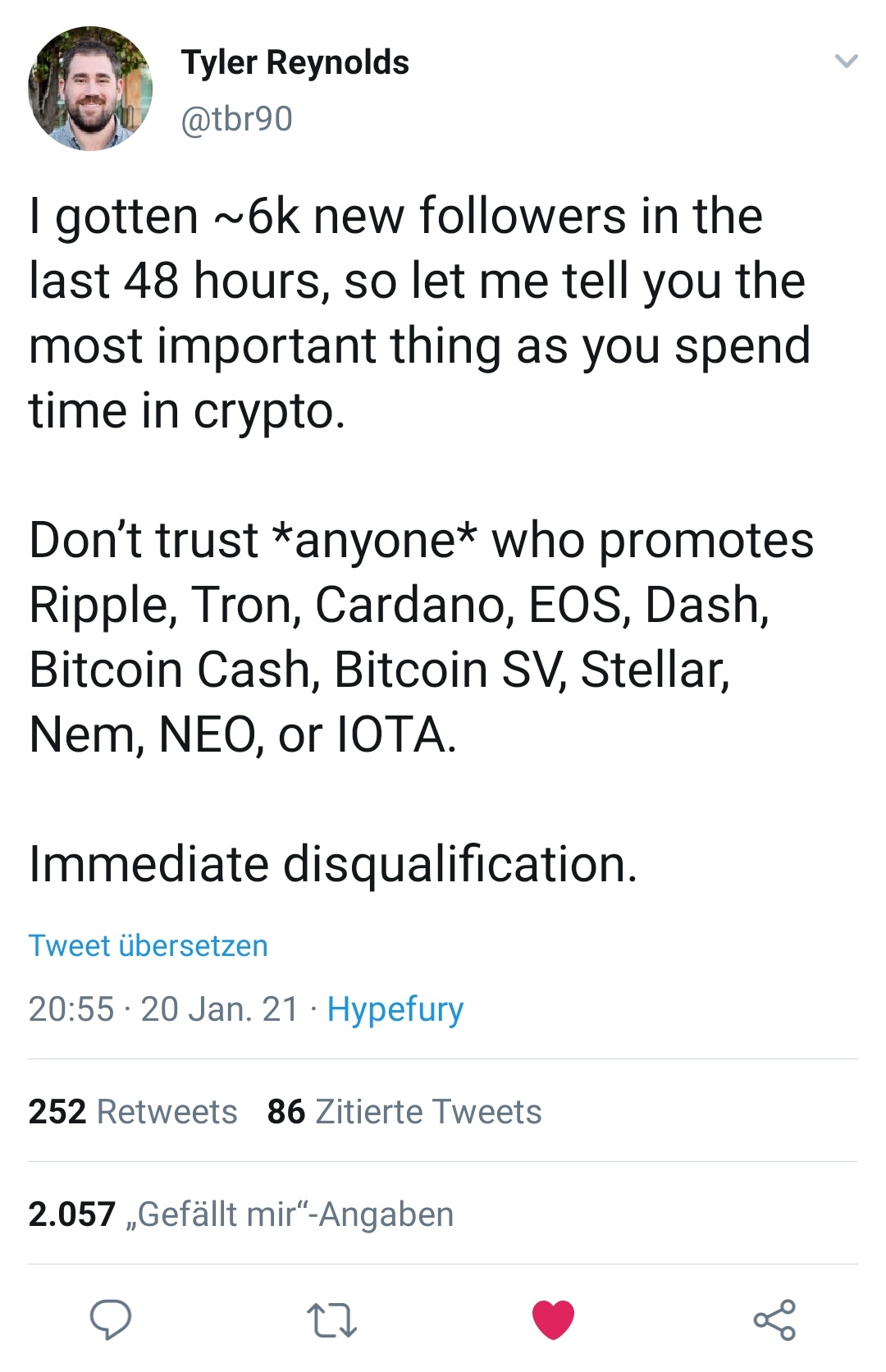Tap the Immediate disqualification line
Screen dimensions: 886x1372
click(x=333, y=864)
